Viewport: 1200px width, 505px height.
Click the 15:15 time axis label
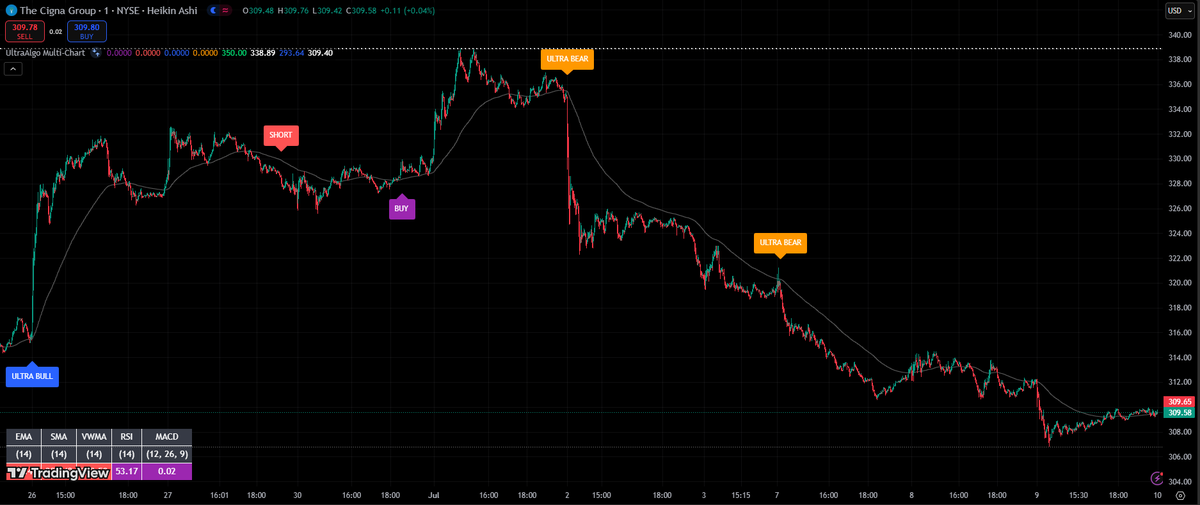click(x=740, y=495)
